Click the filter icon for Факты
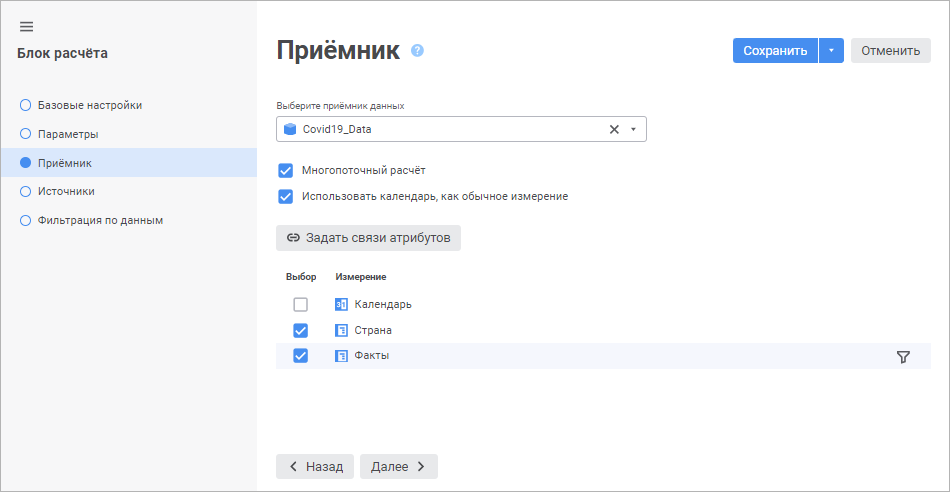The width and height of the screenshot is (950, 492). click(x=903, y=357)
